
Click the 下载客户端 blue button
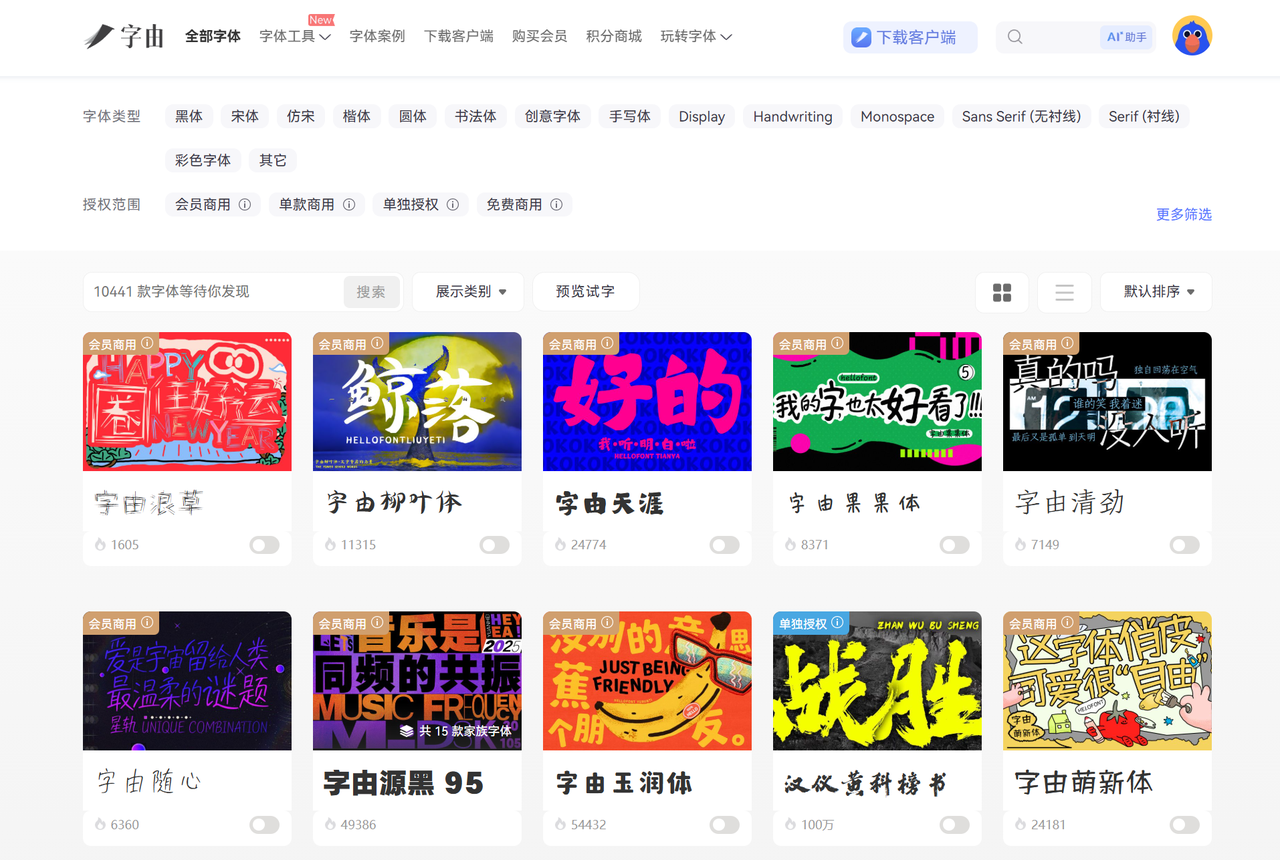910,37
